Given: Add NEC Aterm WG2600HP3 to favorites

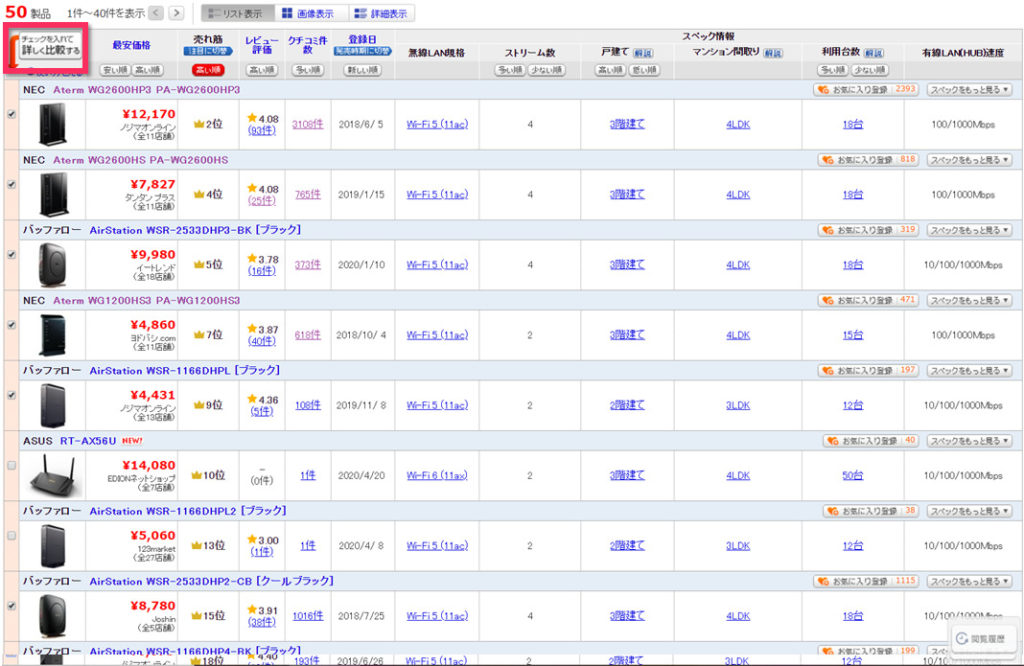Looking at the screenshot, I should [867, 89].
